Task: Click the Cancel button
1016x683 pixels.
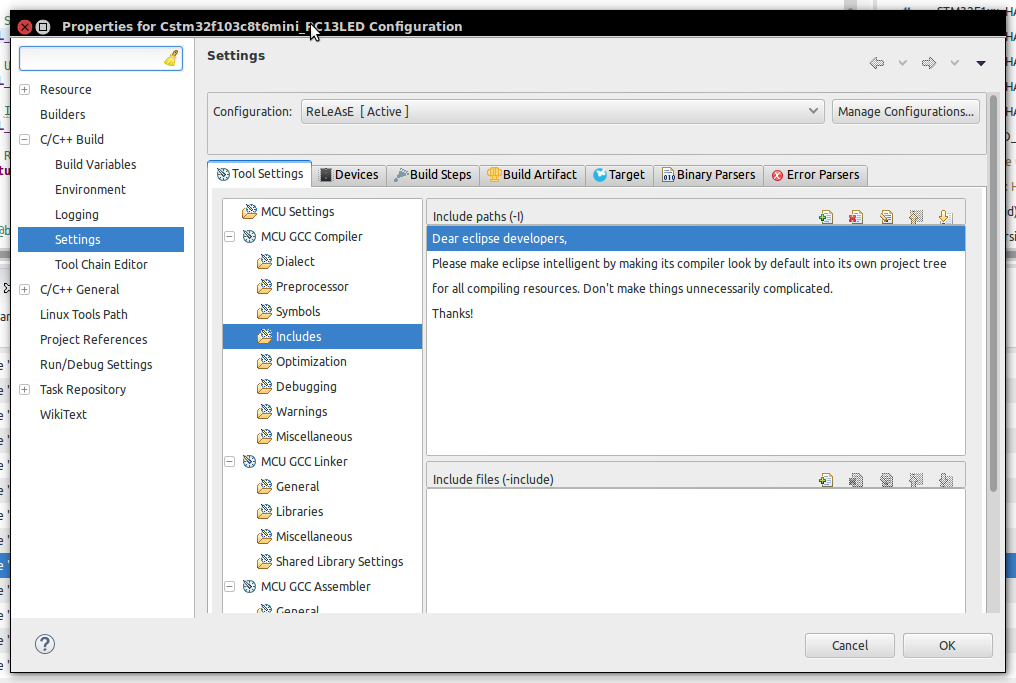Action: (849, 645)
